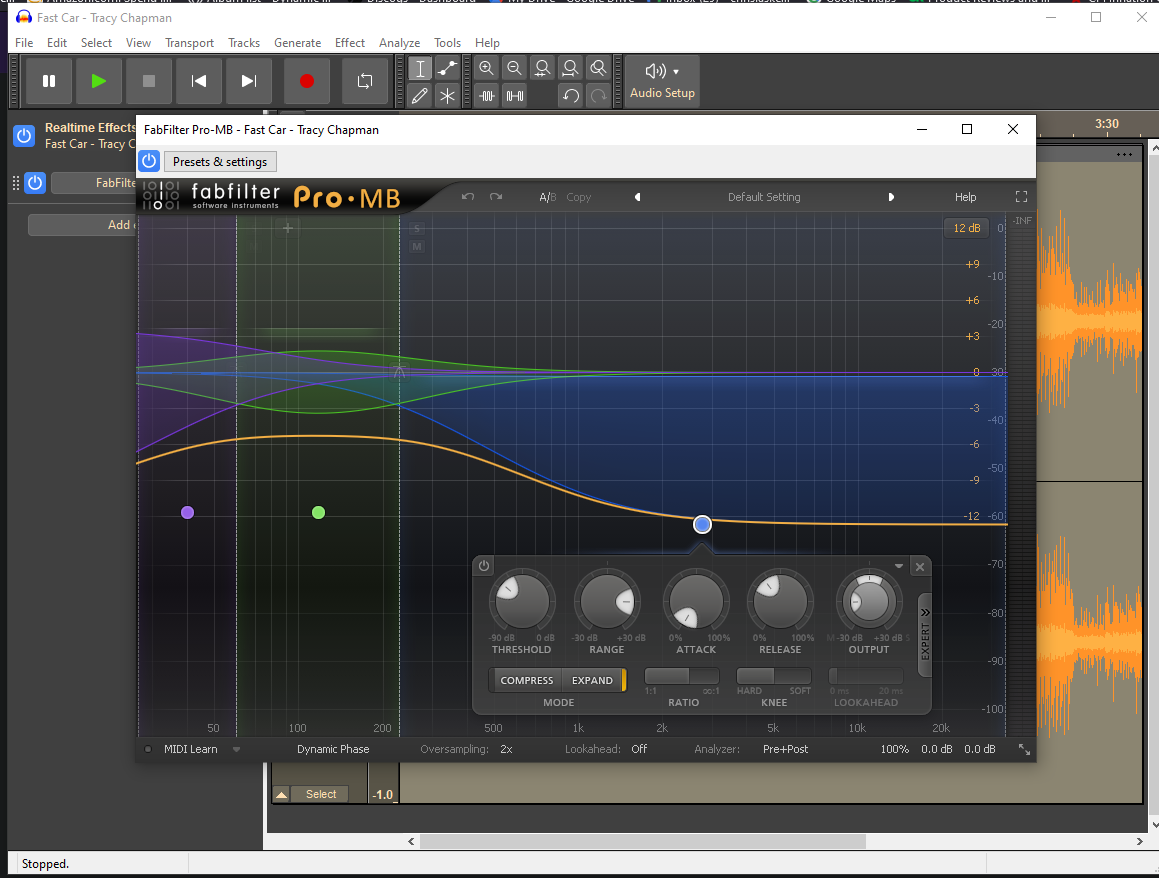Screen dimensions: 1159x878
Task: Click the ATTACK knob
Action: coord(696,600)
